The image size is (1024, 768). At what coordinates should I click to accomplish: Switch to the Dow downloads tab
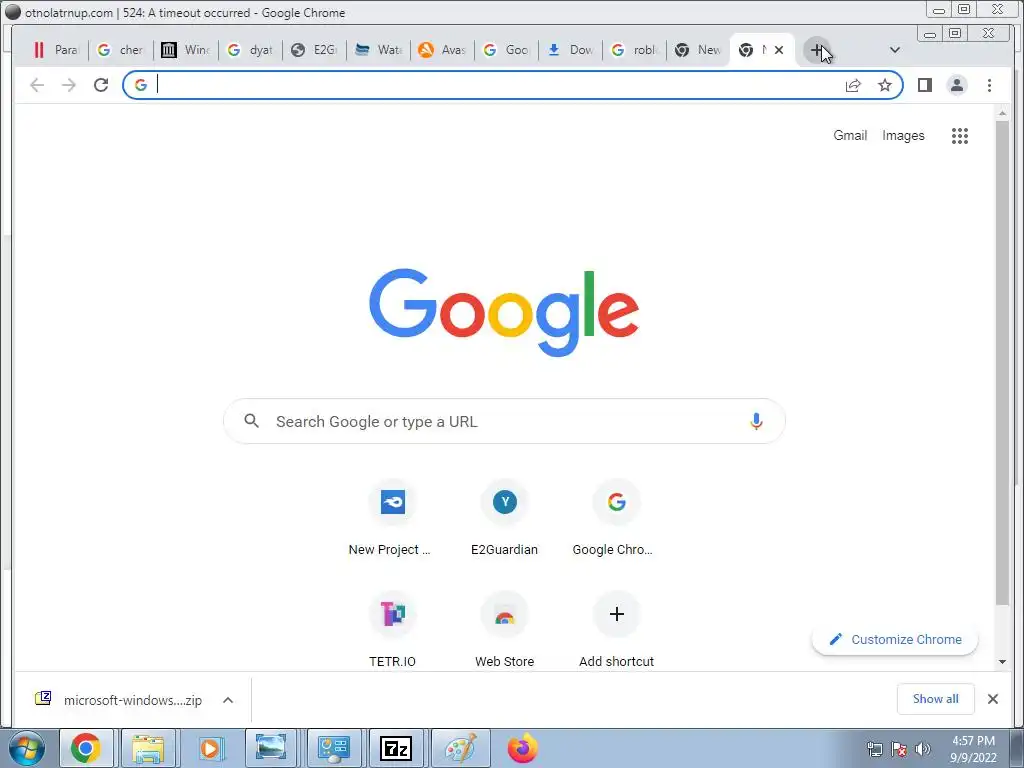570,50
